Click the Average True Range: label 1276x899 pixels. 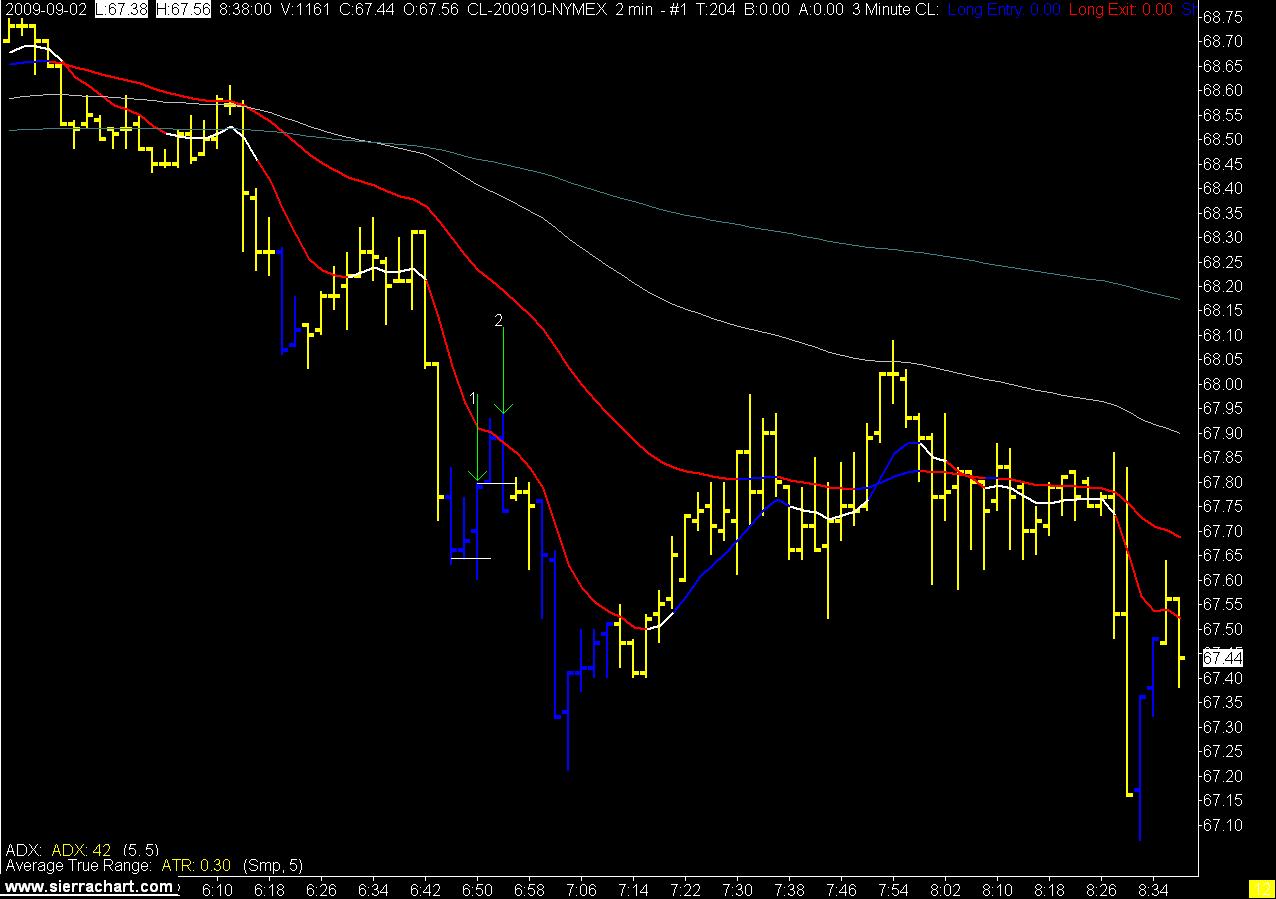(x=78, y=865)
